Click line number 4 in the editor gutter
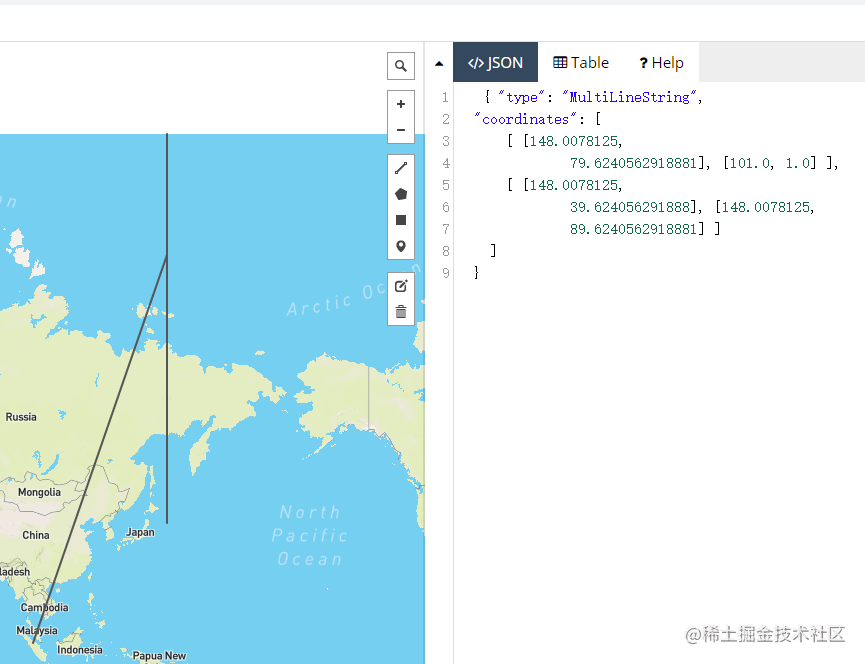The width and height of the screenshot is (865, 664). coord(445,163)
